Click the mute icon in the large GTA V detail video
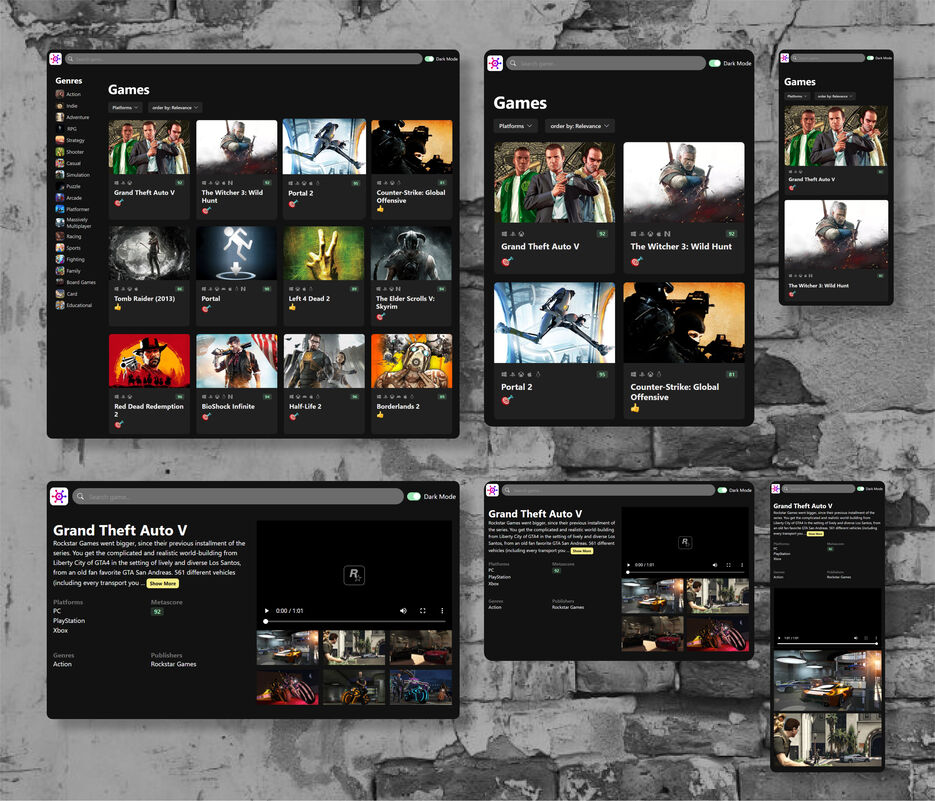This screenshot has width=935, height=801. (403, 611)
